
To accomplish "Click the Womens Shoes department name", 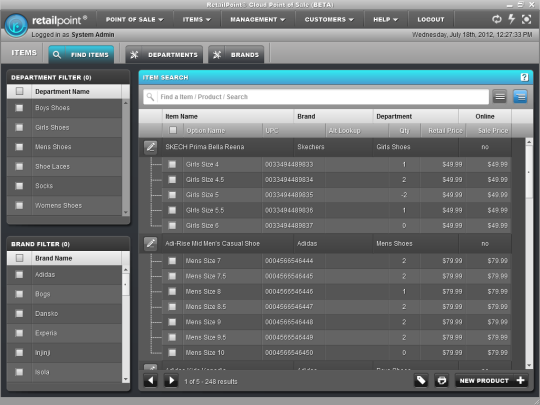I will click(x=59, y=206).
